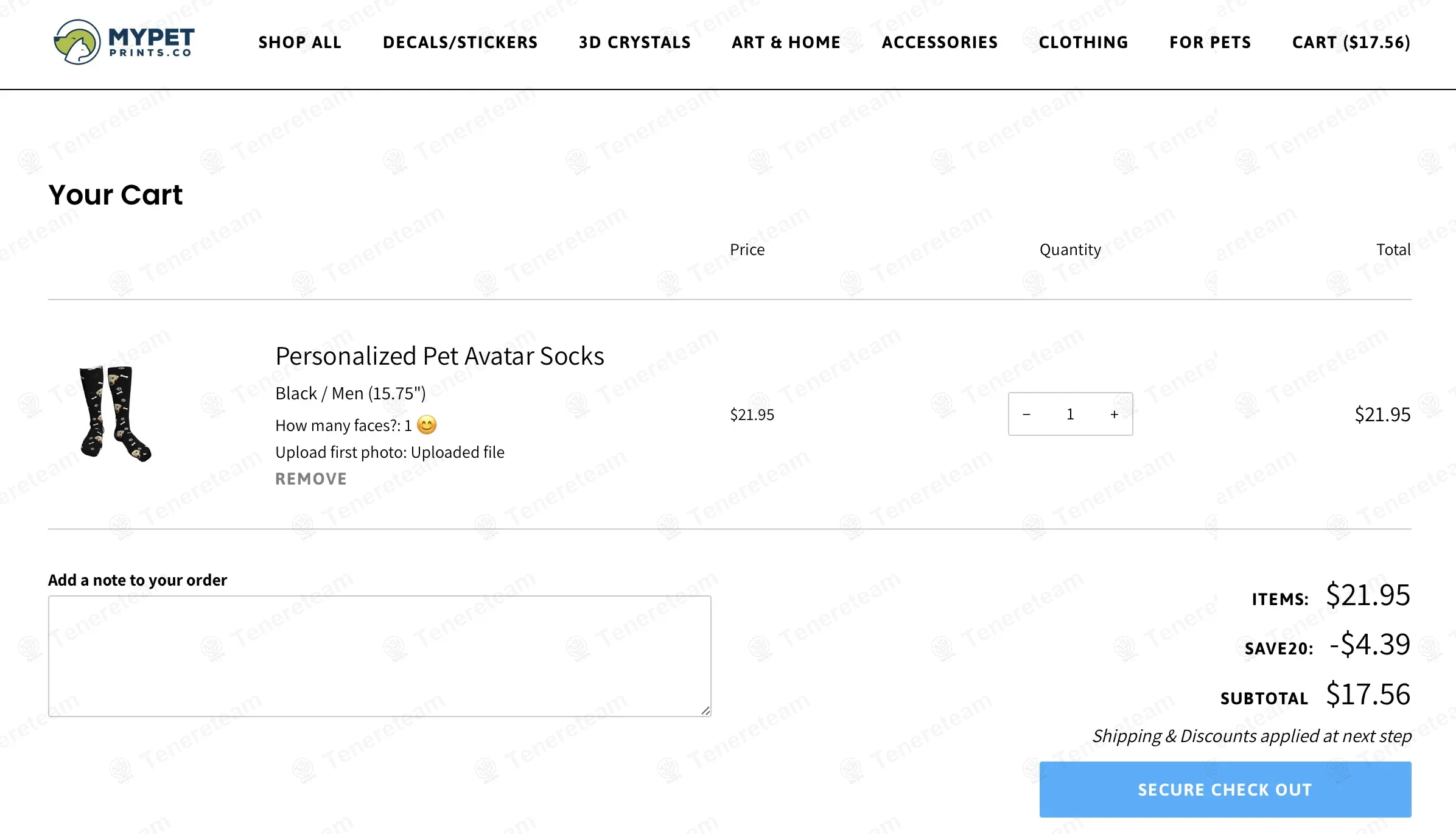1456x834 pixels.
Task: Click the MyPet Prints logo
Action: pos(124,42)
